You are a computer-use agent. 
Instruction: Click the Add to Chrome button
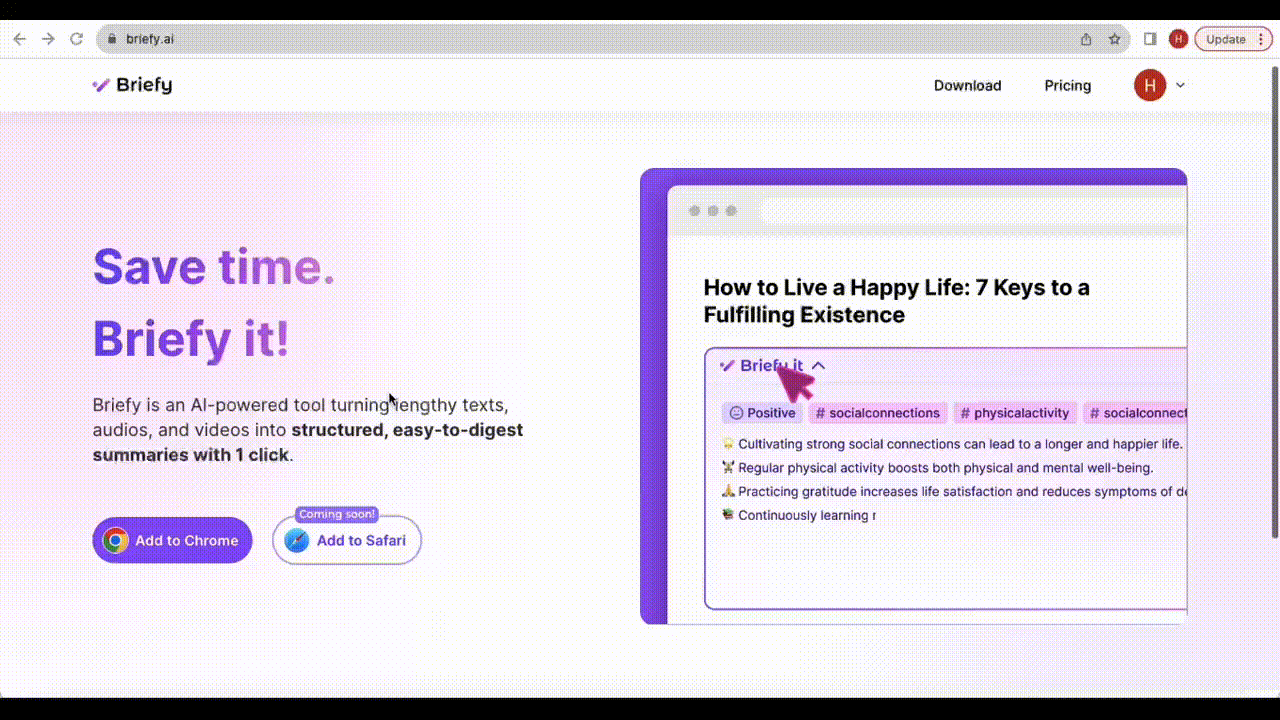coord(172,540)
